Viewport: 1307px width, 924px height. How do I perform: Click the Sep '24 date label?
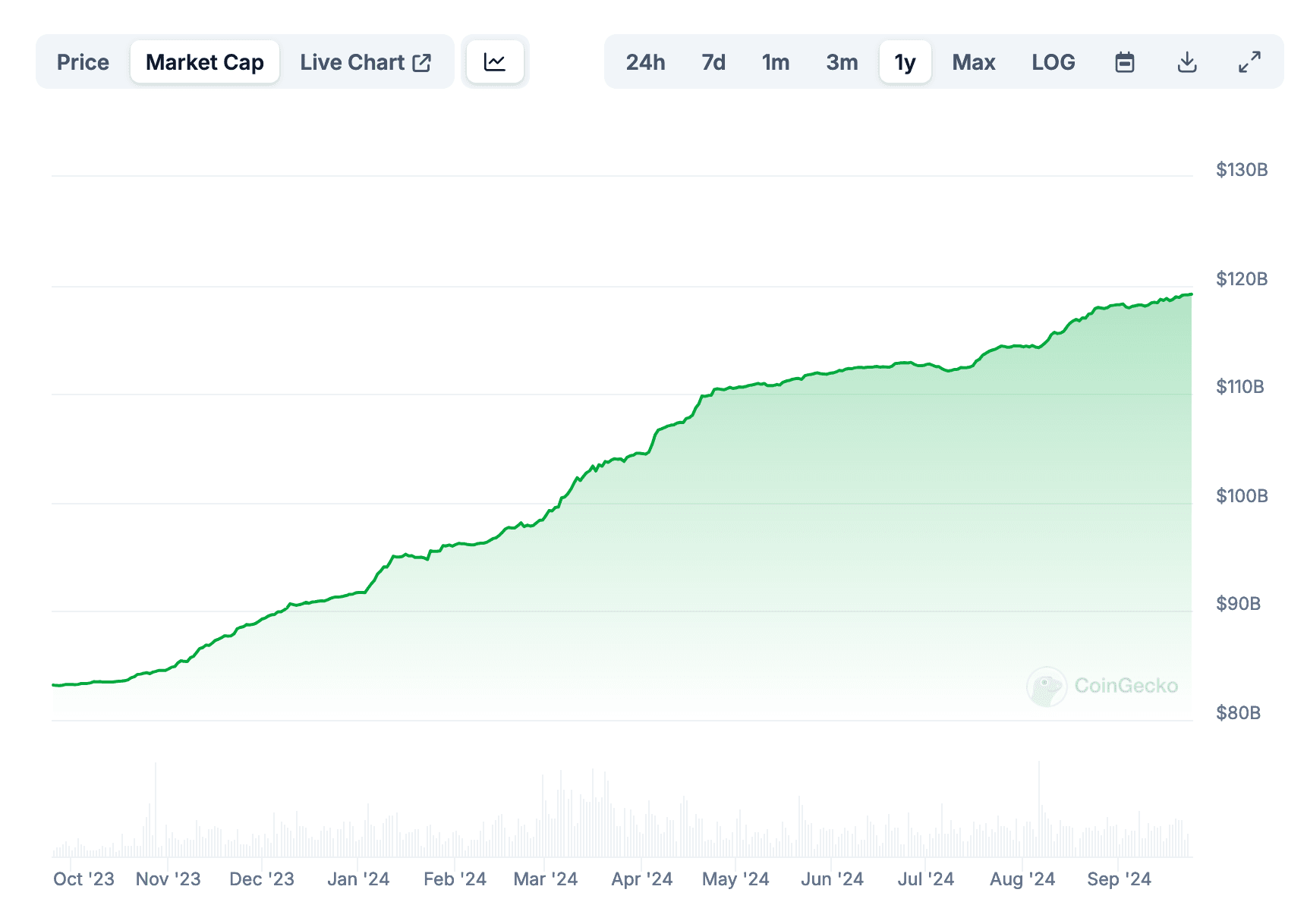(1119, 879)
